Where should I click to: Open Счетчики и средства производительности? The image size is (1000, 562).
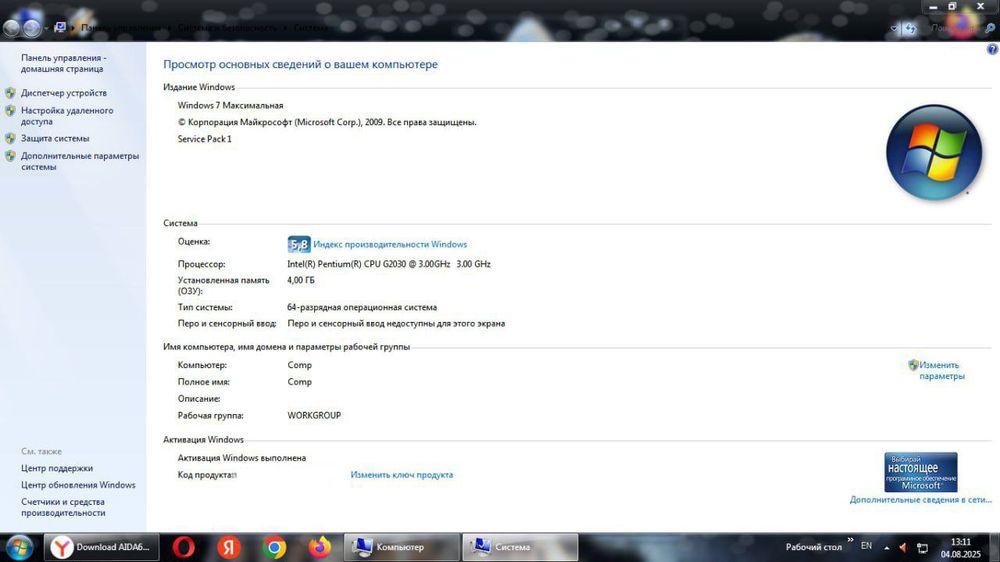[x=63, y=507]
